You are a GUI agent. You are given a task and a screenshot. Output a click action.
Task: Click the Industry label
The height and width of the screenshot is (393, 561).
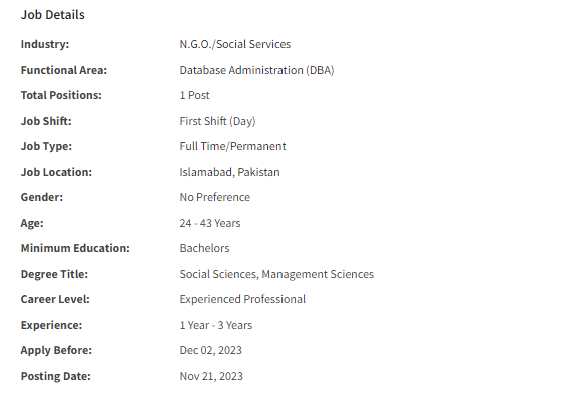[45, 44]
